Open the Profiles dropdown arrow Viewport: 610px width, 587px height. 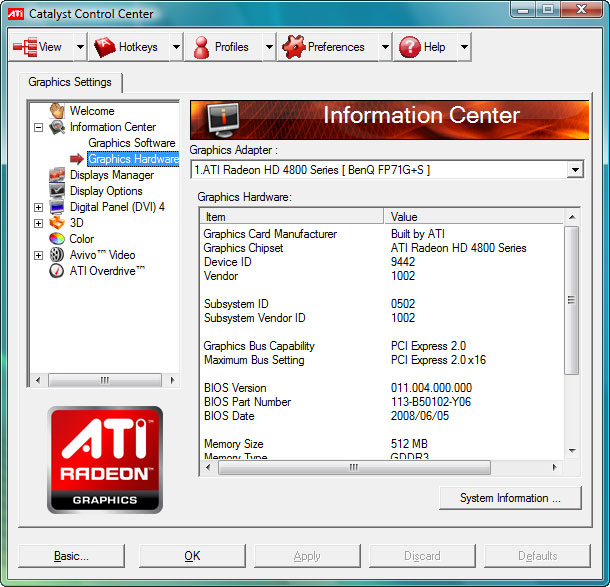(269, 47)
